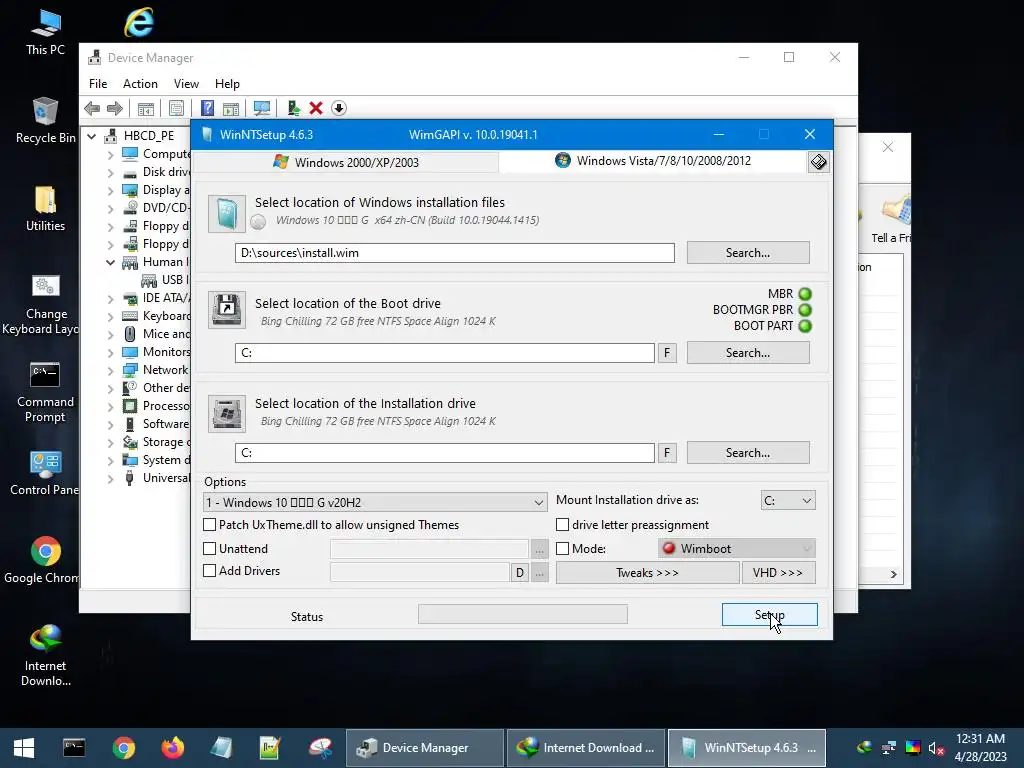1024x768 pixels.
Task: Click the Installation drive hard disk icon
Action: tap(227, 413)
